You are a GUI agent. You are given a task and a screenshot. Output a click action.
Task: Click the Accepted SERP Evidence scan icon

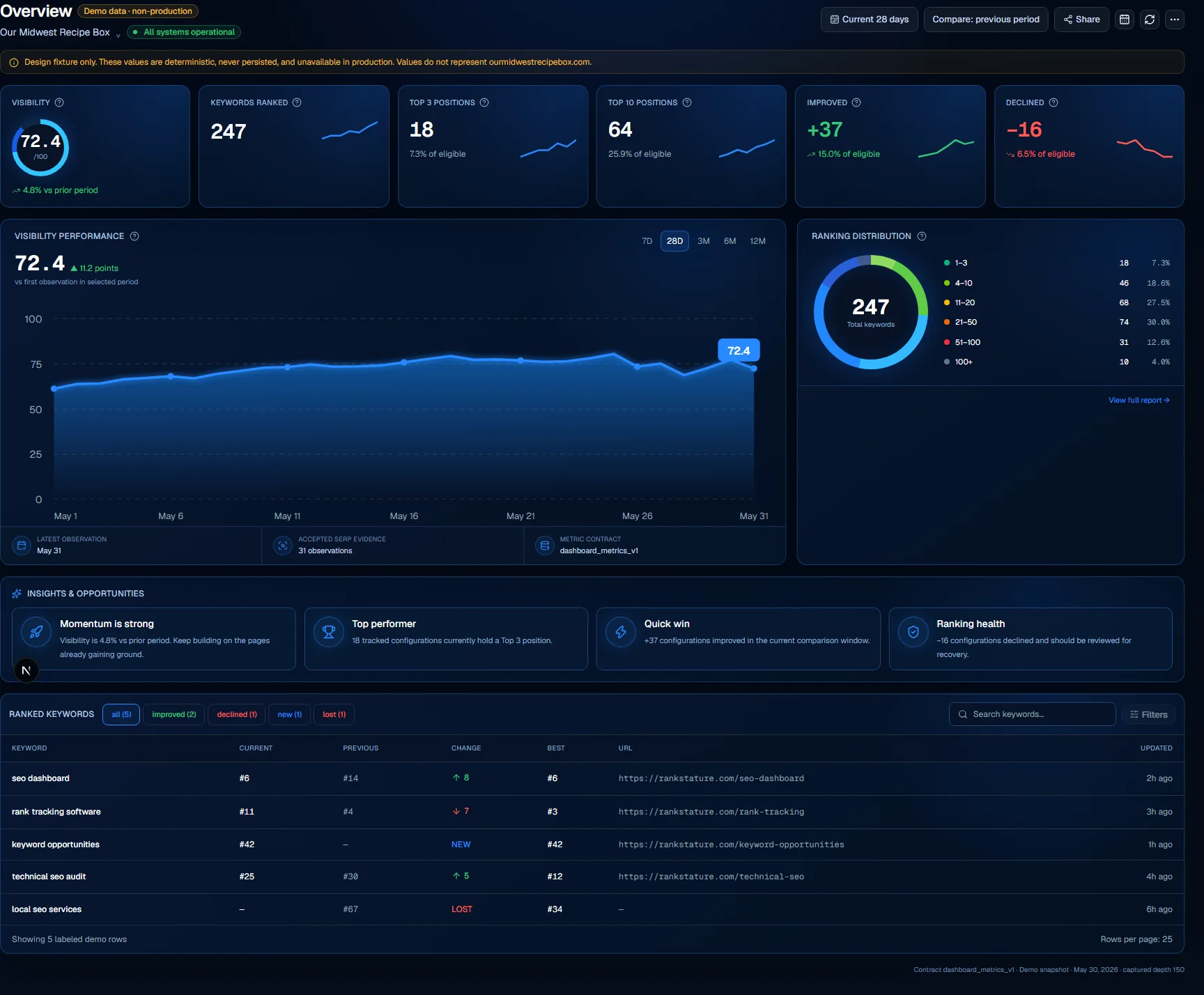click(283, 546)
